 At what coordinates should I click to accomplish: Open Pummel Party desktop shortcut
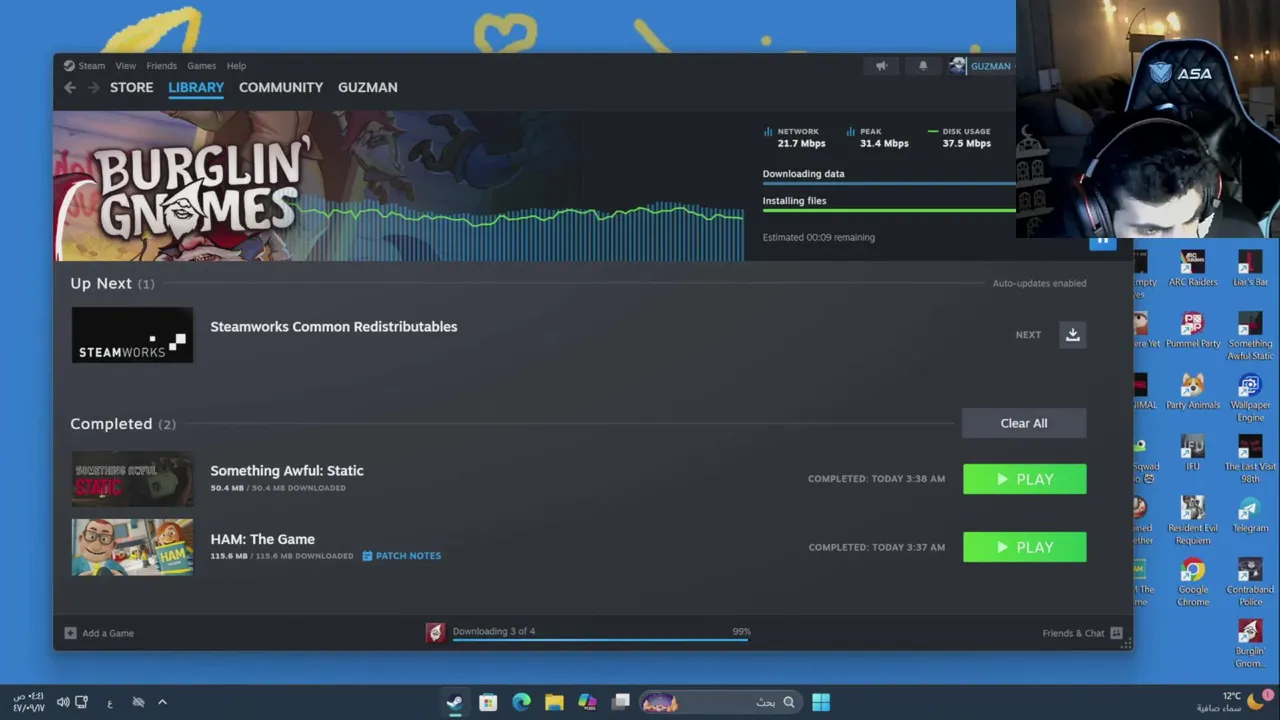click(x=1193, y=331)
